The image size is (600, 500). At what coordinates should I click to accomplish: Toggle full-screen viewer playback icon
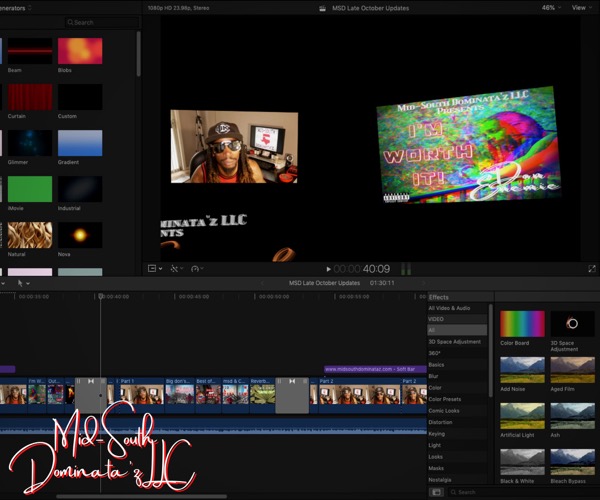tap(592, 269)
